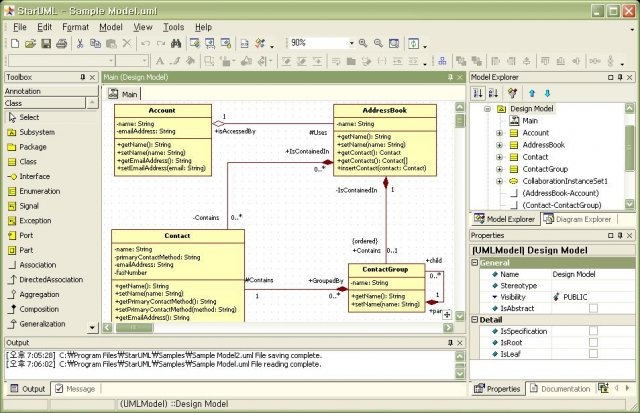Check the IsLeaf checkbox
Image resolution: width=640 pixels, height=413 pixels.
[x=593, y=354]
